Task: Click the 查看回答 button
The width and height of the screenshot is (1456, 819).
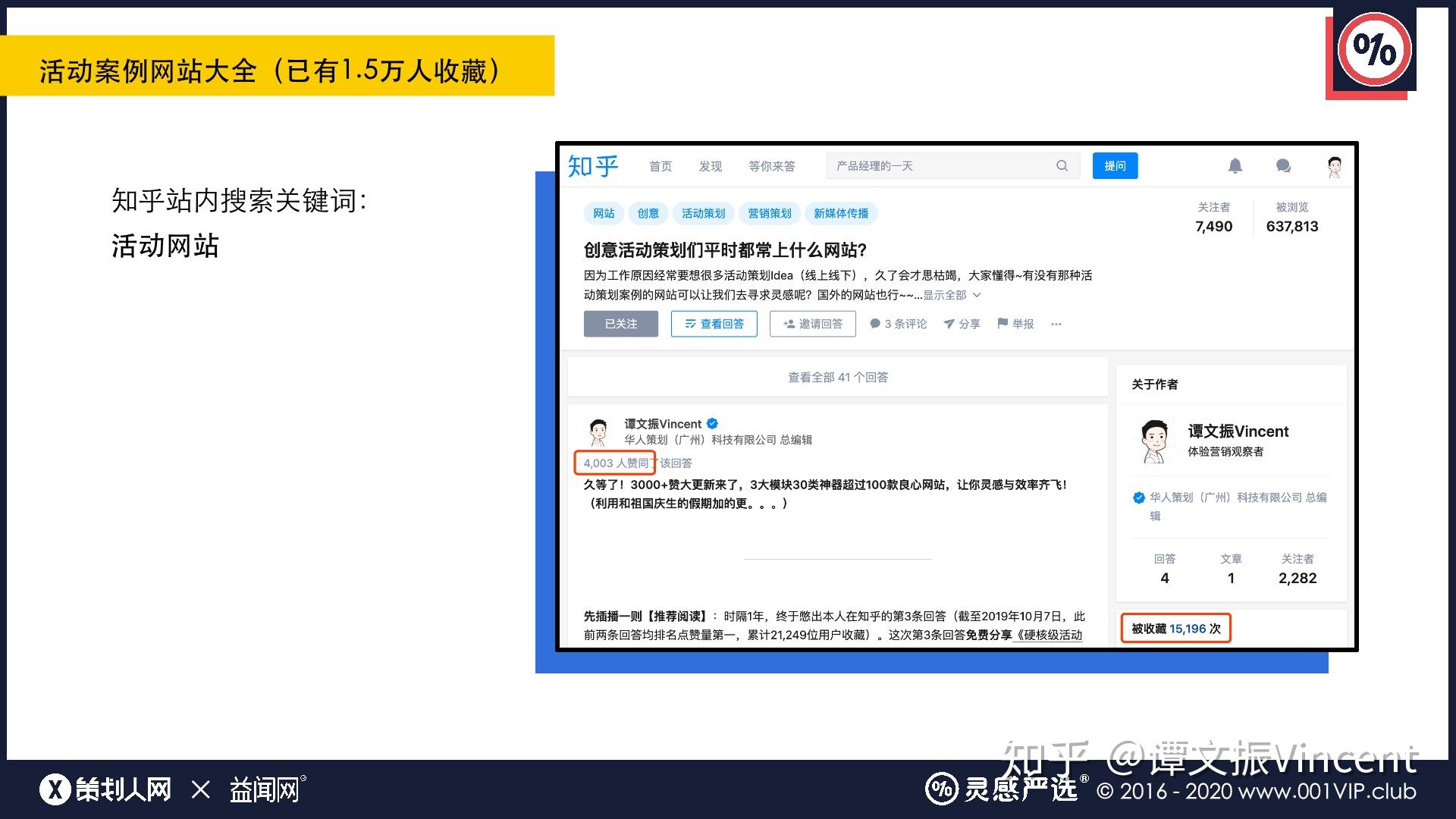Action: pos(714,324)
